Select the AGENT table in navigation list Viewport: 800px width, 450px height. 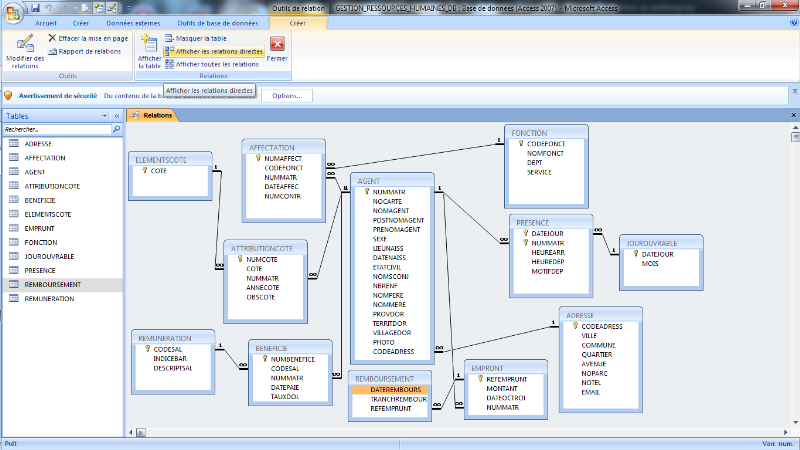tap(35, 172)
